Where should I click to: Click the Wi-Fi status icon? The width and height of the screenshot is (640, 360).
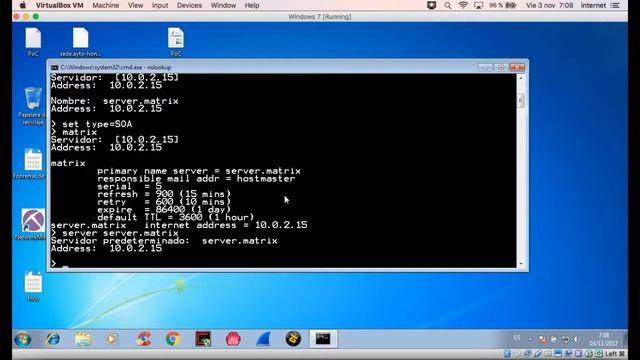pos(463,5)
